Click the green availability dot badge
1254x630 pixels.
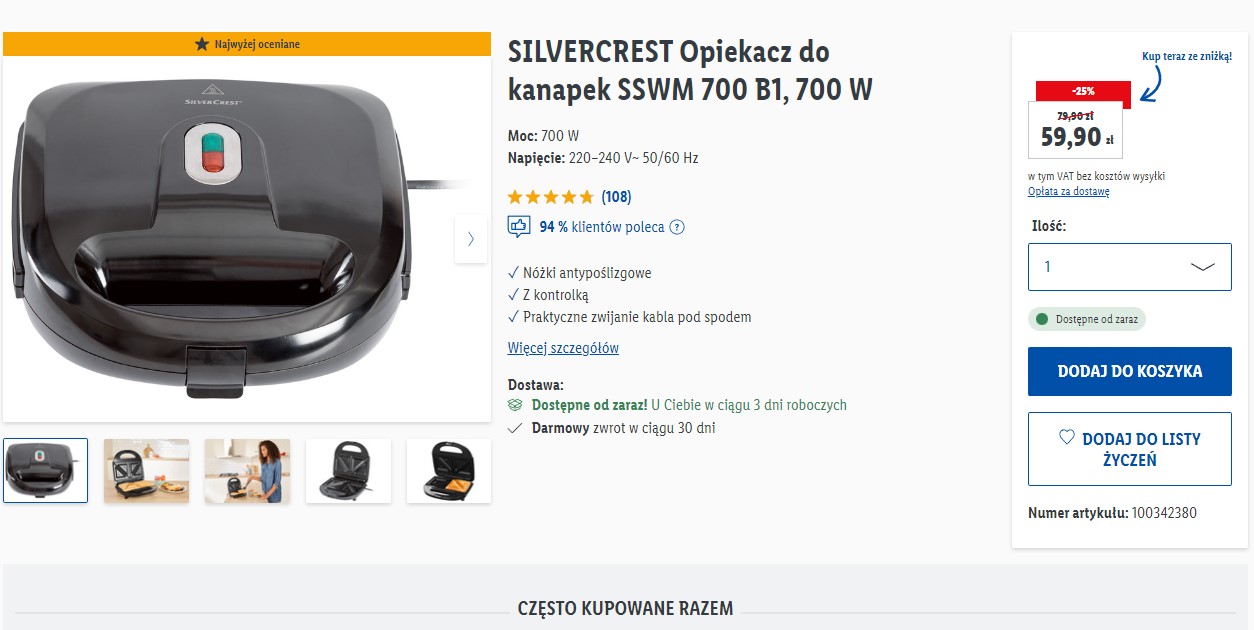point(1087,319)
